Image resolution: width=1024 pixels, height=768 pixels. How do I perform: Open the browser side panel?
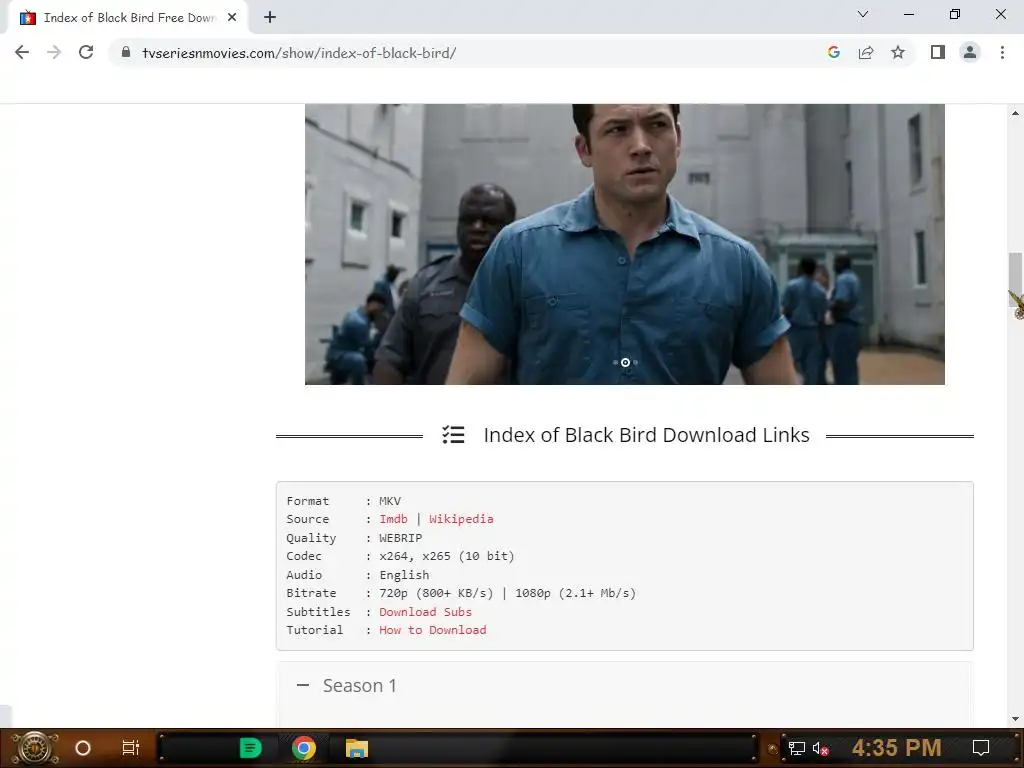pyautogui.click(x=938, y=52)
